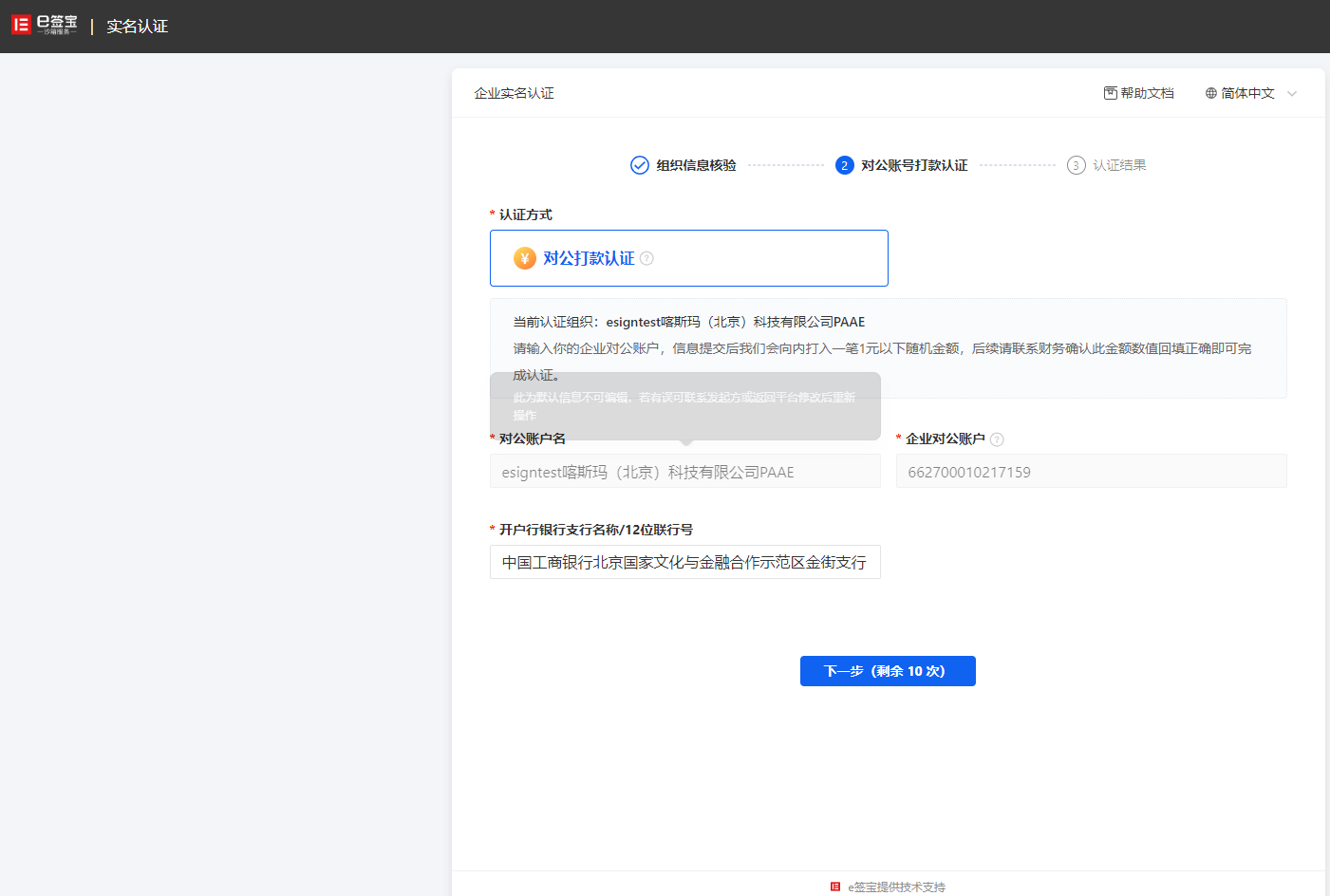
Task: Select the 组织信息核验 step label
Action: [x=696, y=165]
